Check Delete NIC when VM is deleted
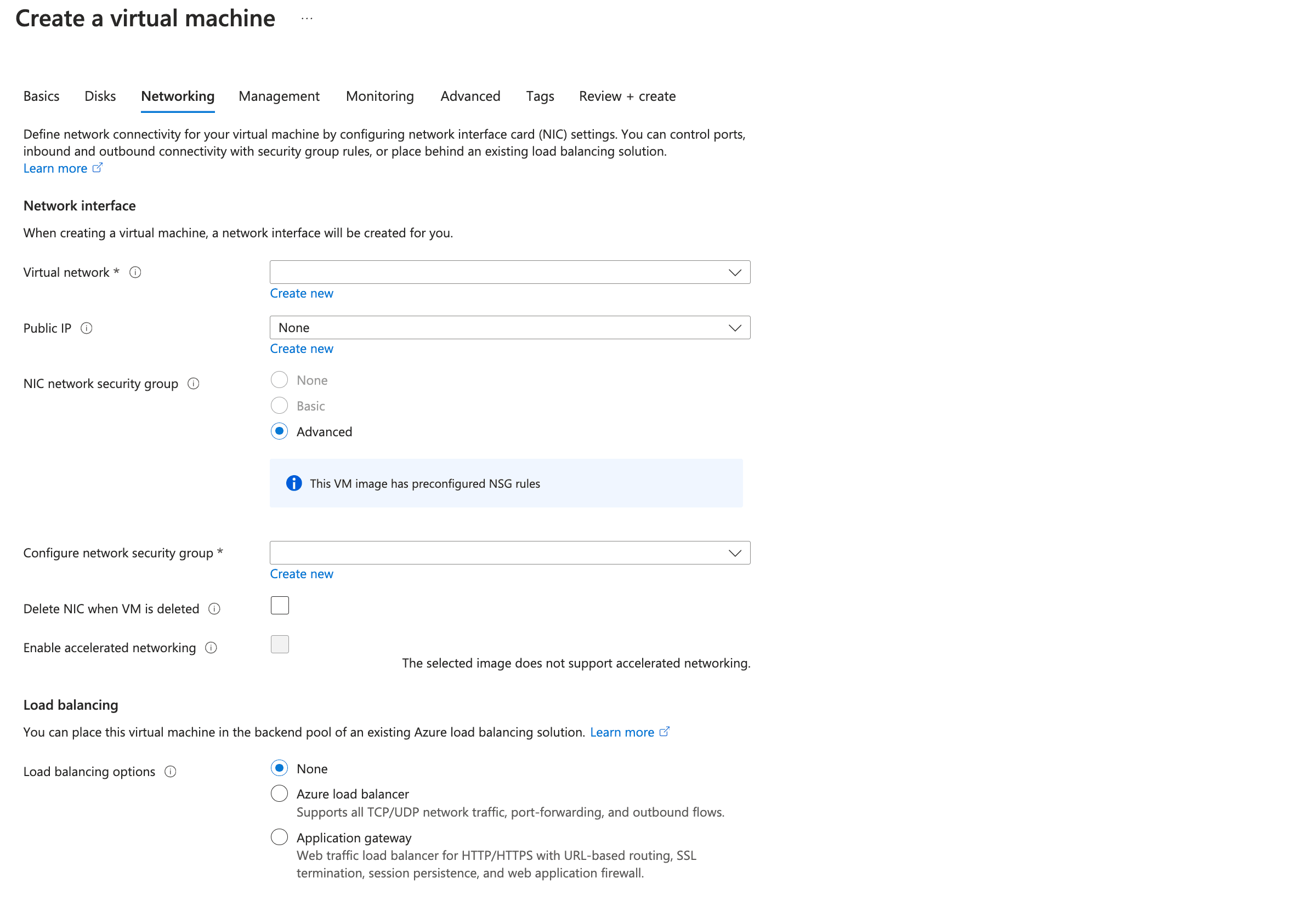The image size is (1316, 901). 280,606
